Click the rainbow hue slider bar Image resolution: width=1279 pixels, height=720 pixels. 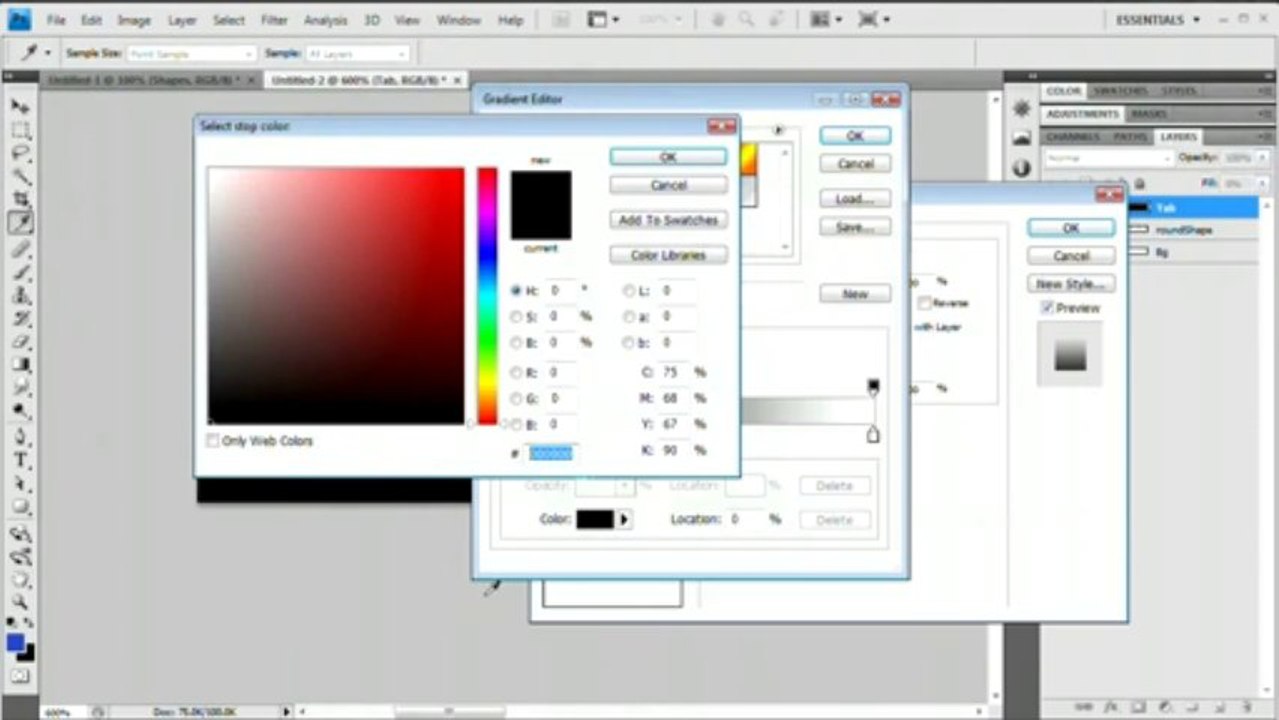click(x=487, y=296)
